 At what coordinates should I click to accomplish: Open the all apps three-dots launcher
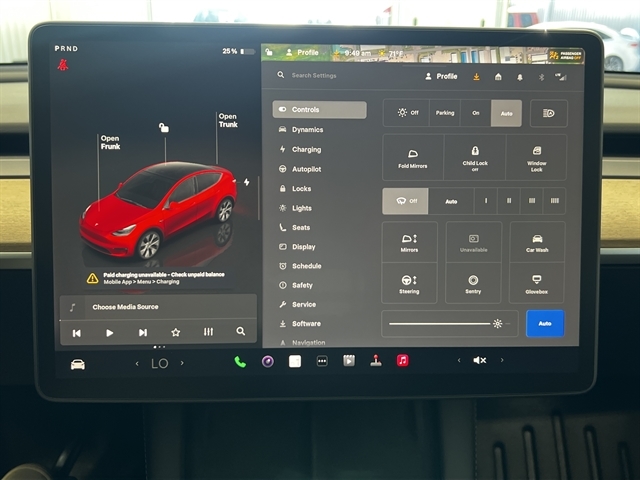[x=322, y=361]
